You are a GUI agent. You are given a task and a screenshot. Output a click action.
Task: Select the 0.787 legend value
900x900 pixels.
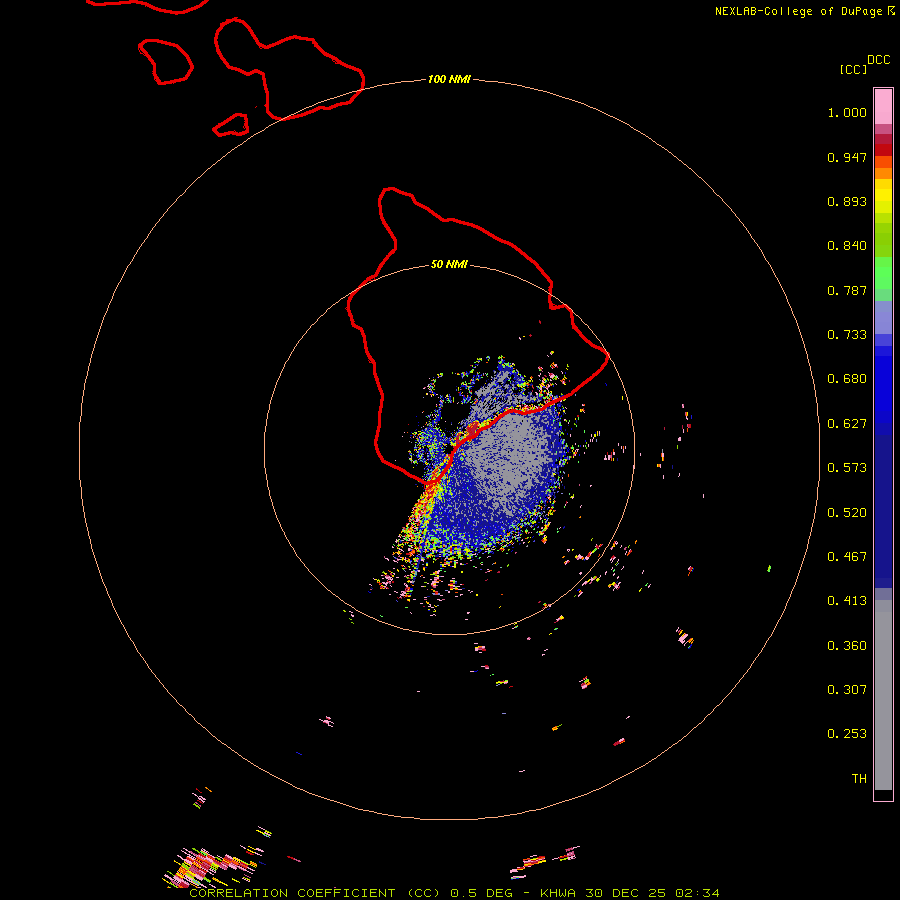pyautogui.click(x=847, y=290)
